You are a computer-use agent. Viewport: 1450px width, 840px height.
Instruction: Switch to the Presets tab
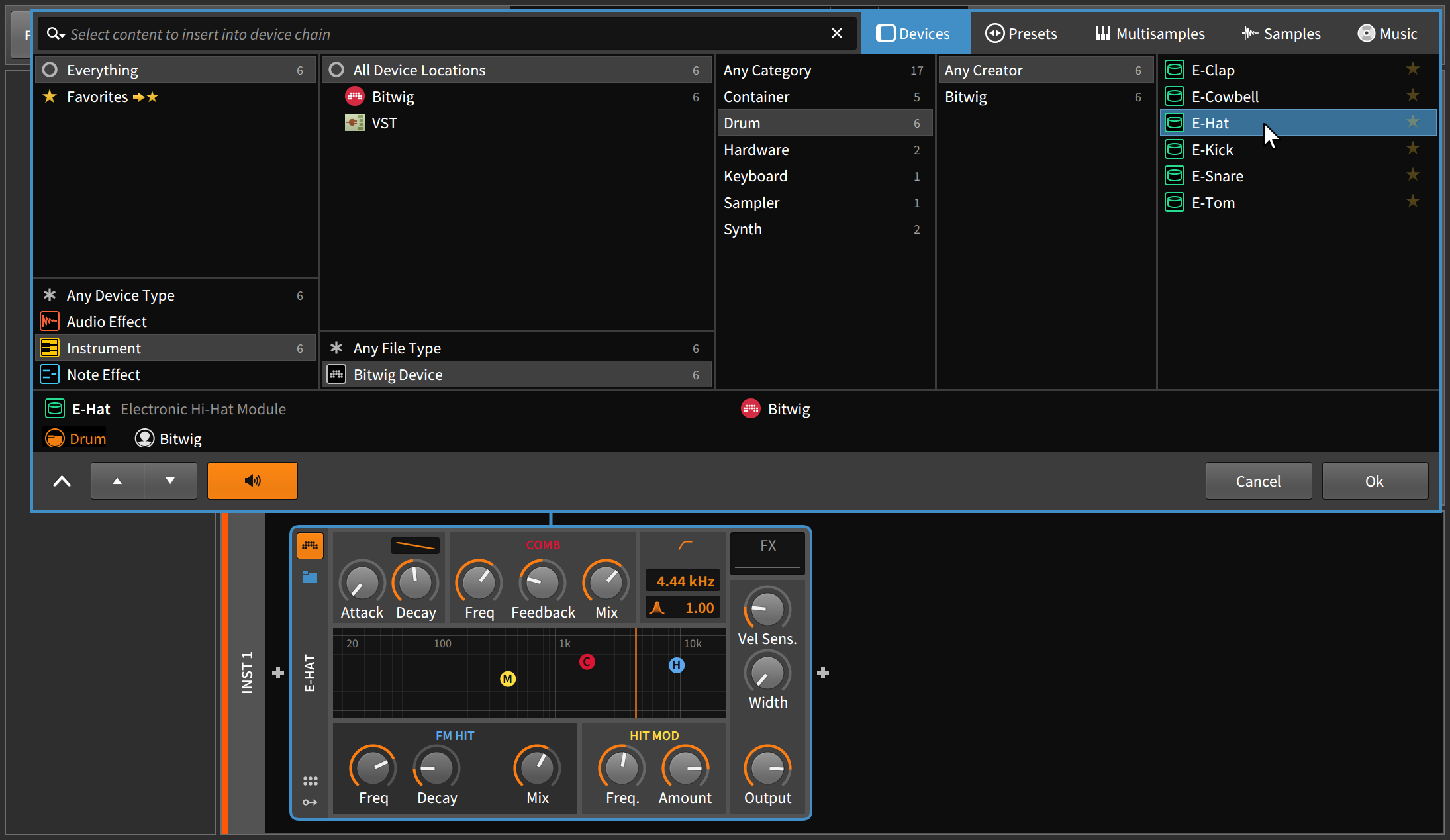[1022, 34]
